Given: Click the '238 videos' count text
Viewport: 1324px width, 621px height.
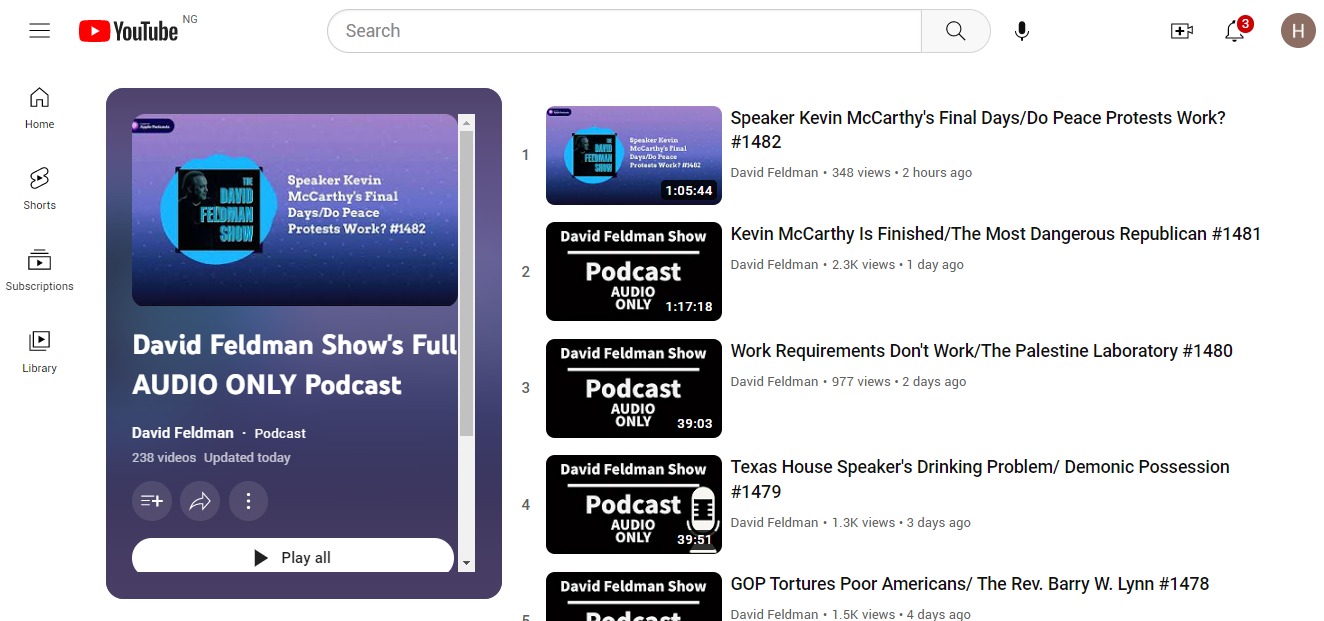Looking at the screenshot, I should click(x=164, y=457).
